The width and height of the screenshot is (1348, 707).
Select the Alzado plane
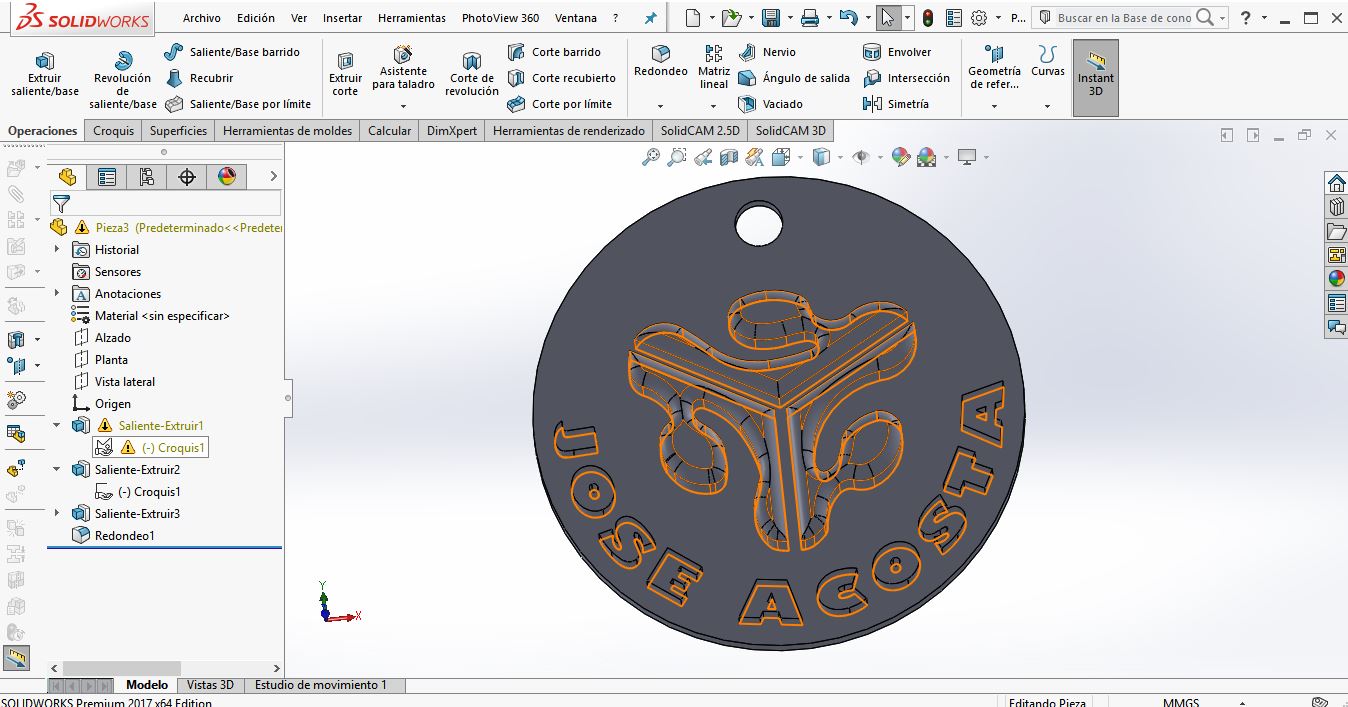(102, 337)
